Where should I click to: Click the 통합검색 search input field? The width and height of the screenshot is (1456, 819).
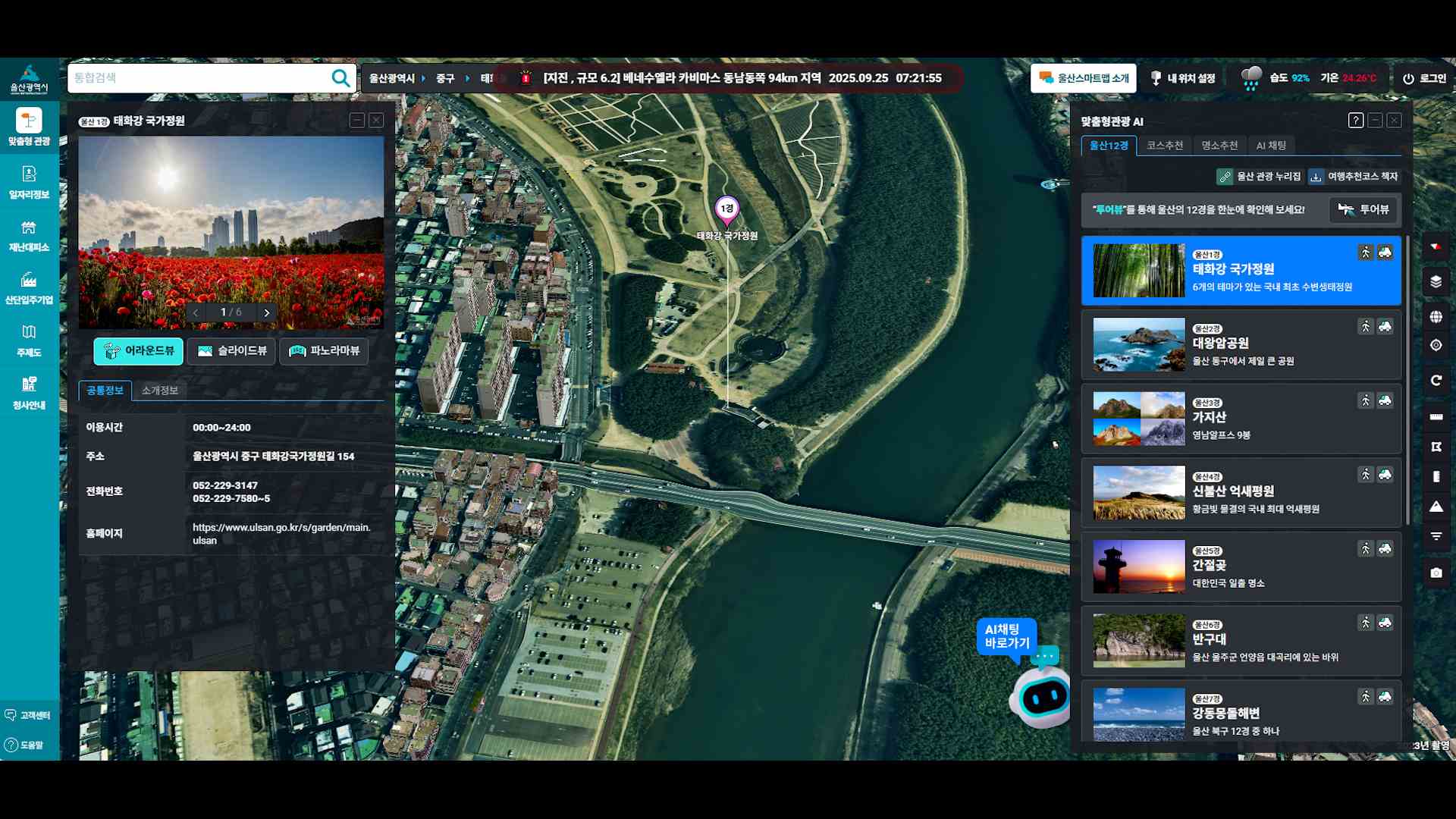click(197, 78)
